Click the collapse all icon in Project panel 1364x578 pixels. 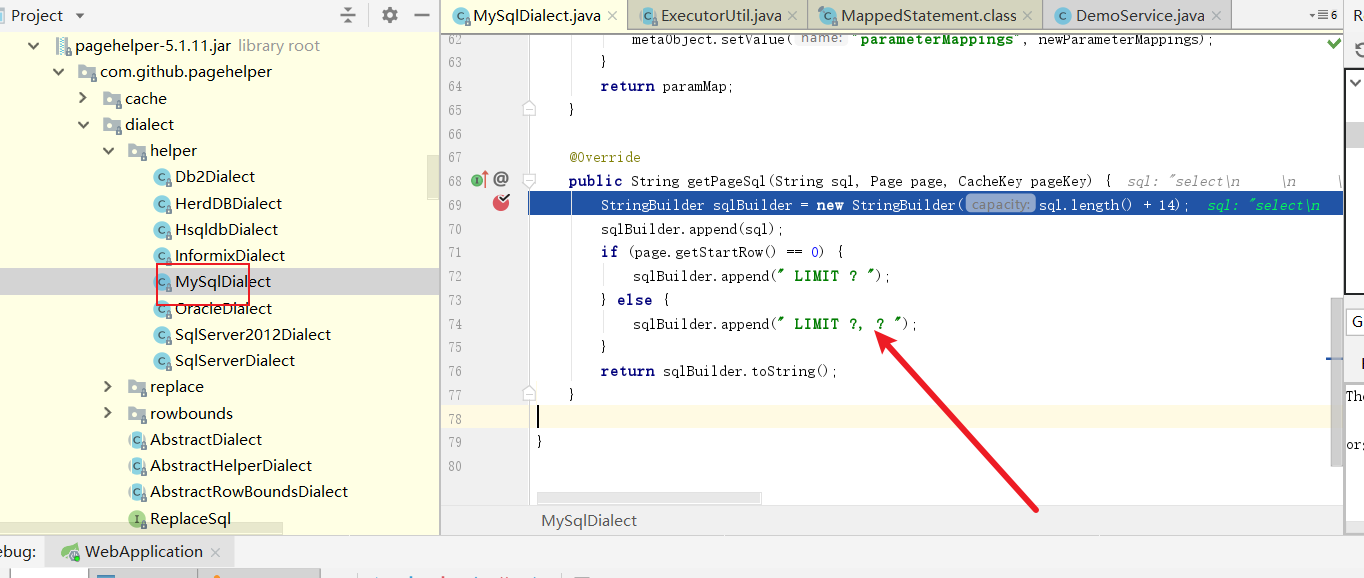[348, 15]
